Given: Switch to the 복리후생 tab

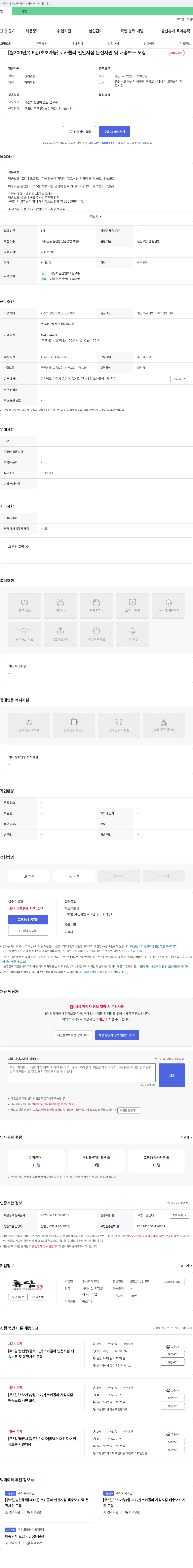Looking at the screenshot, I should click(113, 44).
